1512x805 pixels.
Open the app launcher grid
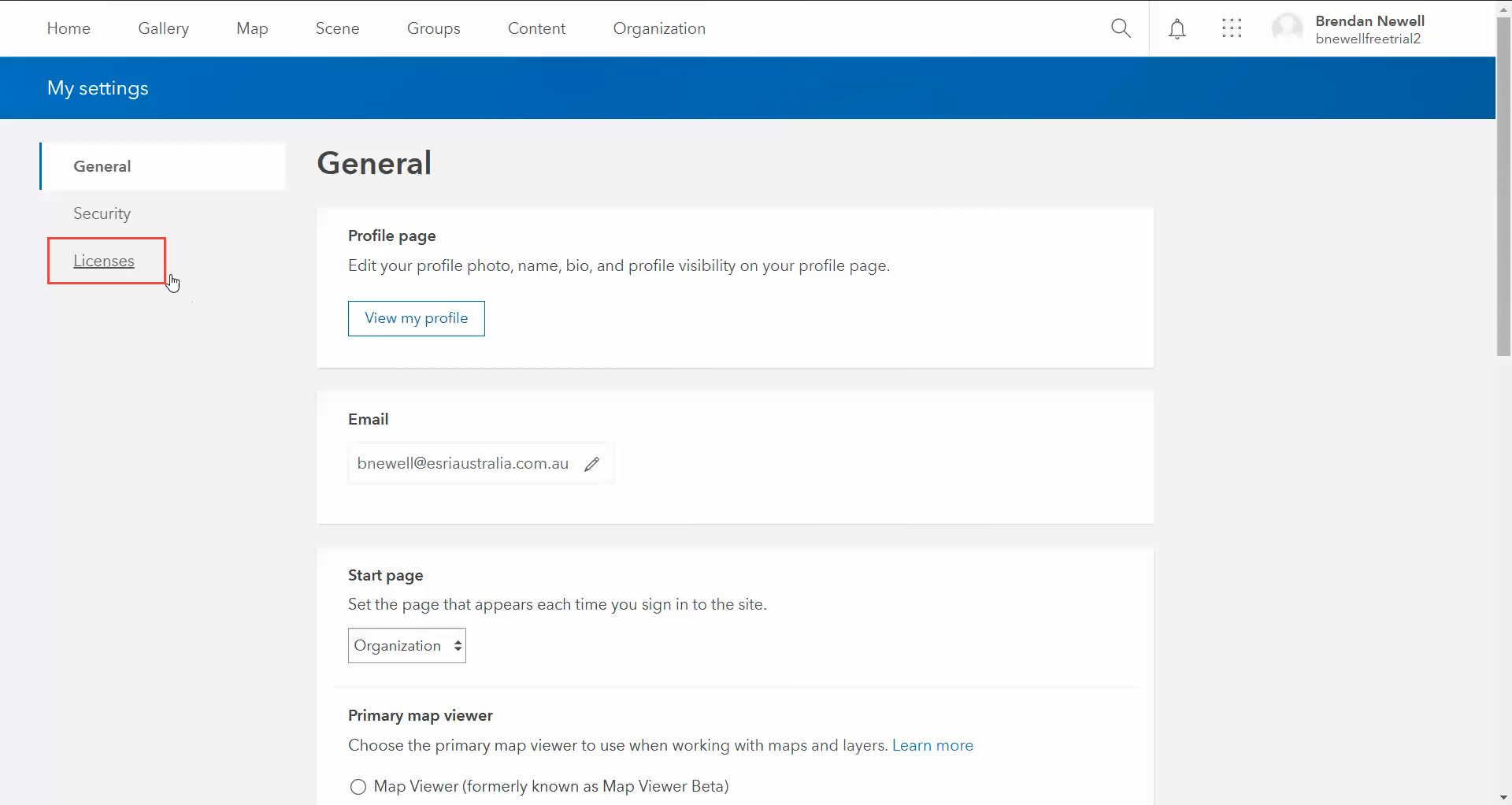tap(1232, 29)
